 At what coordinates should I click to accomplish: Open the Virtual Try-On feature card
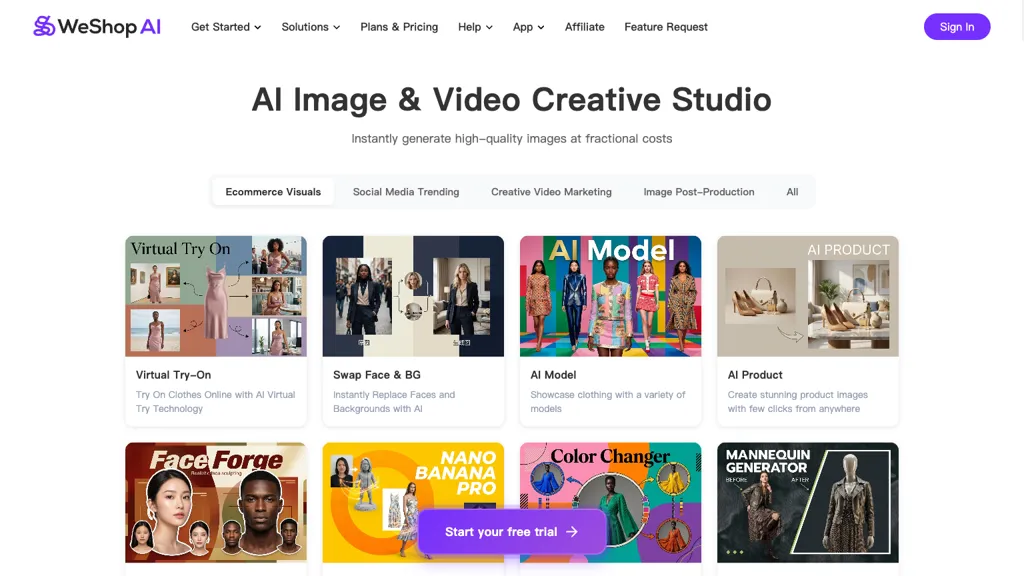coord(215,296)
